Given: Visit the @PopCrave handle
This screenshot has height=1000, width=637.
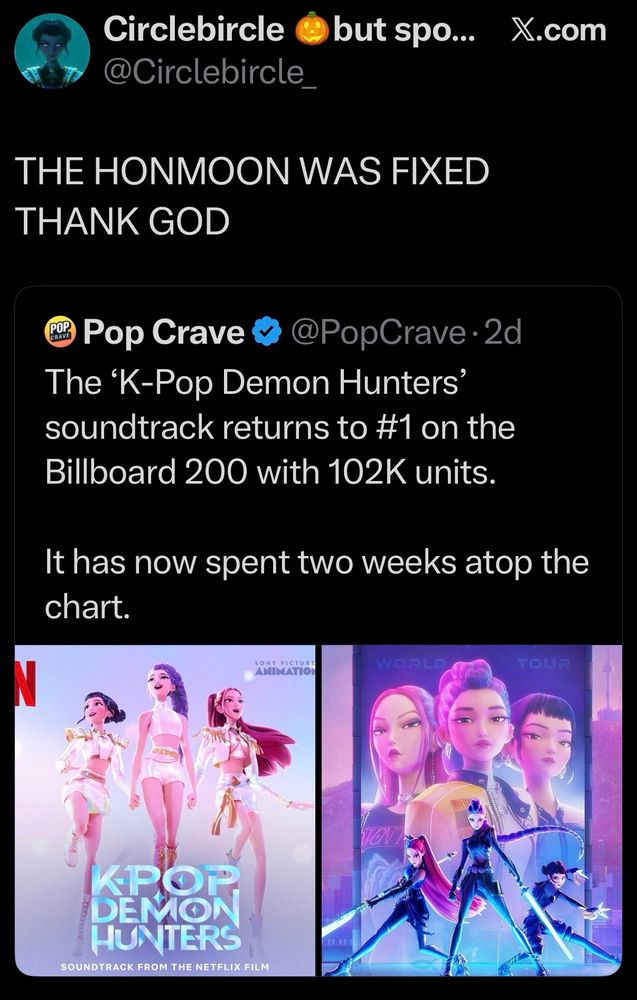Looking at the screenshot, I should pos(379,332).
